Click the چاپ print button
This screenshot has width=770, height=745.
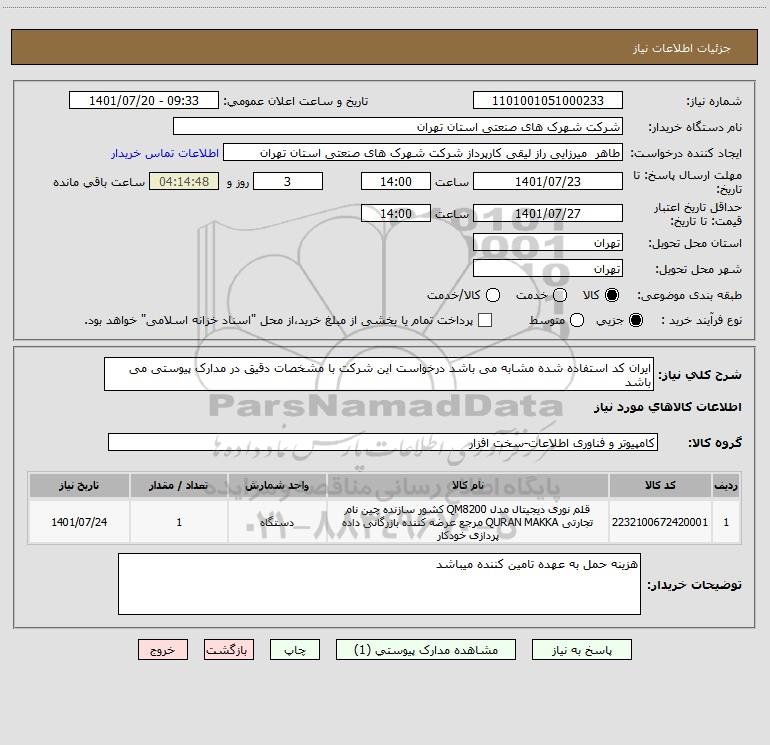[x=295, y=650]
